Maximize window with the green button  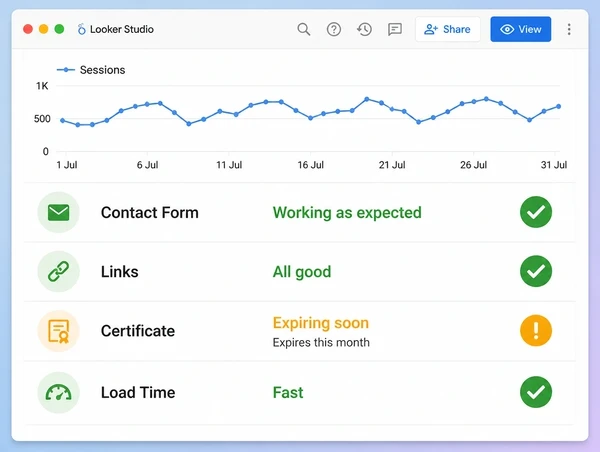tap(59, 29)
